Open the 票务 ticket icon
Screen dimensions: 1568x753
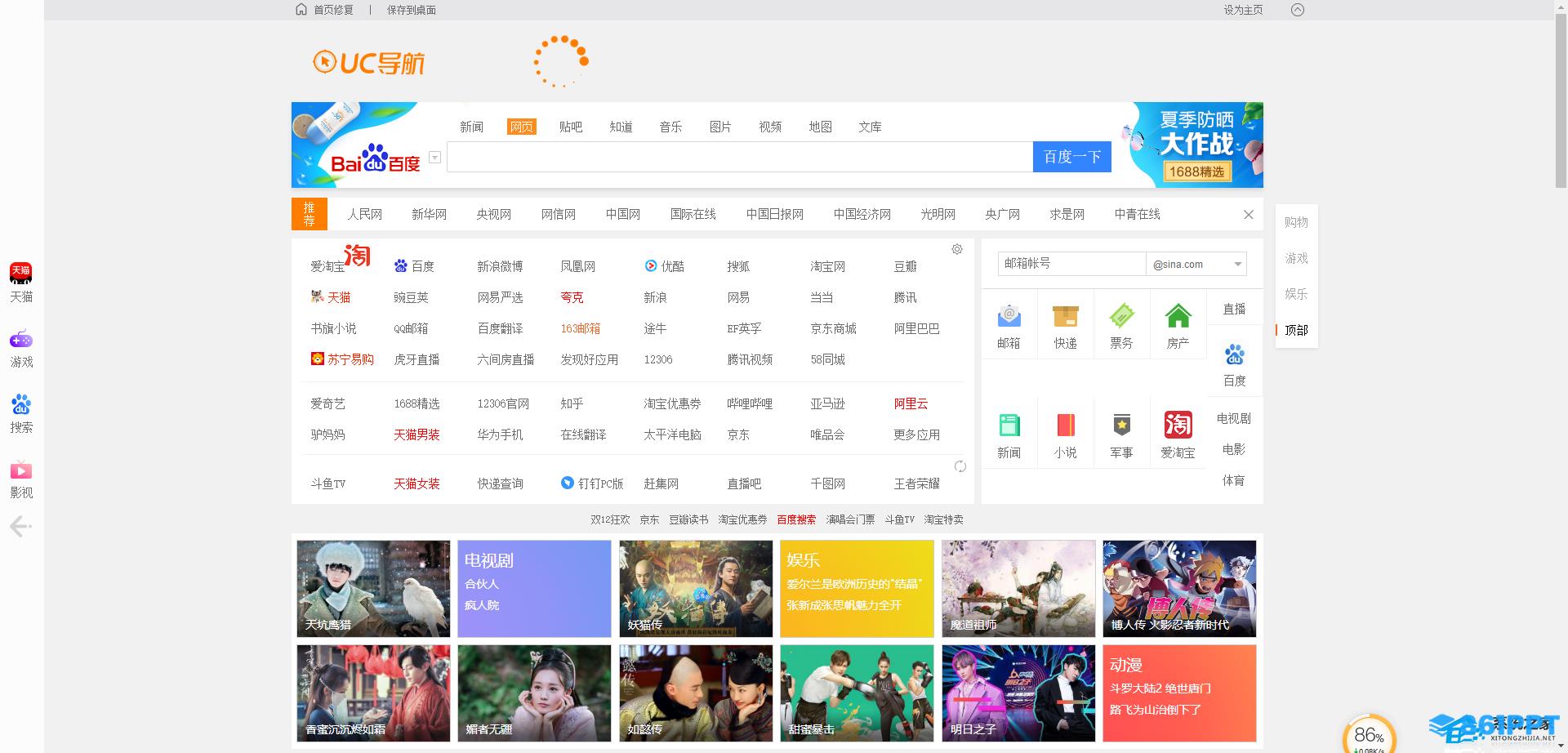1122,315
